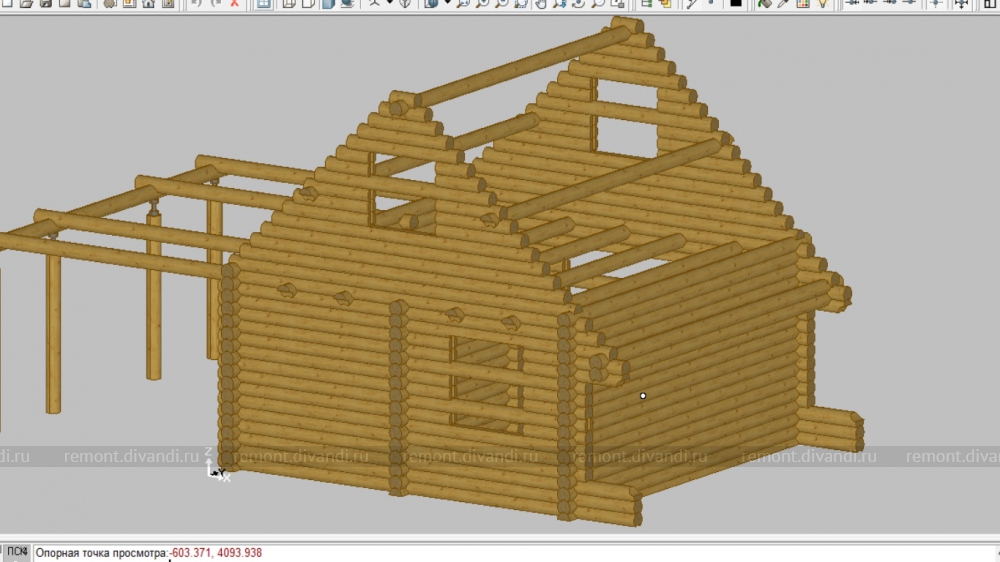This screenshot has width=1000, height=562.
Task: Toggle the grid display toolbar button
Action: (264, 3)
